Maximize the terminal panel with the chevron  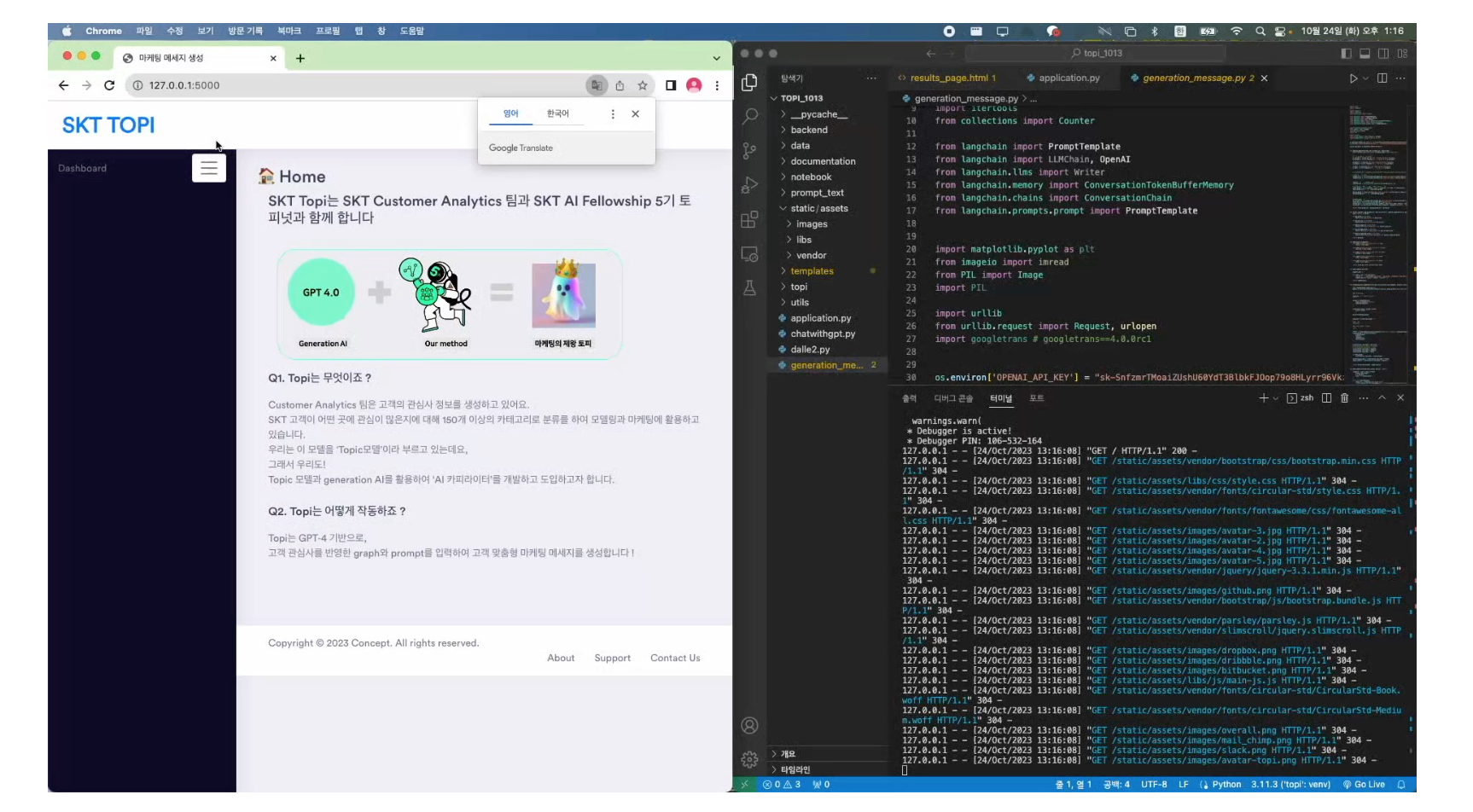[x=1382, y=398]
